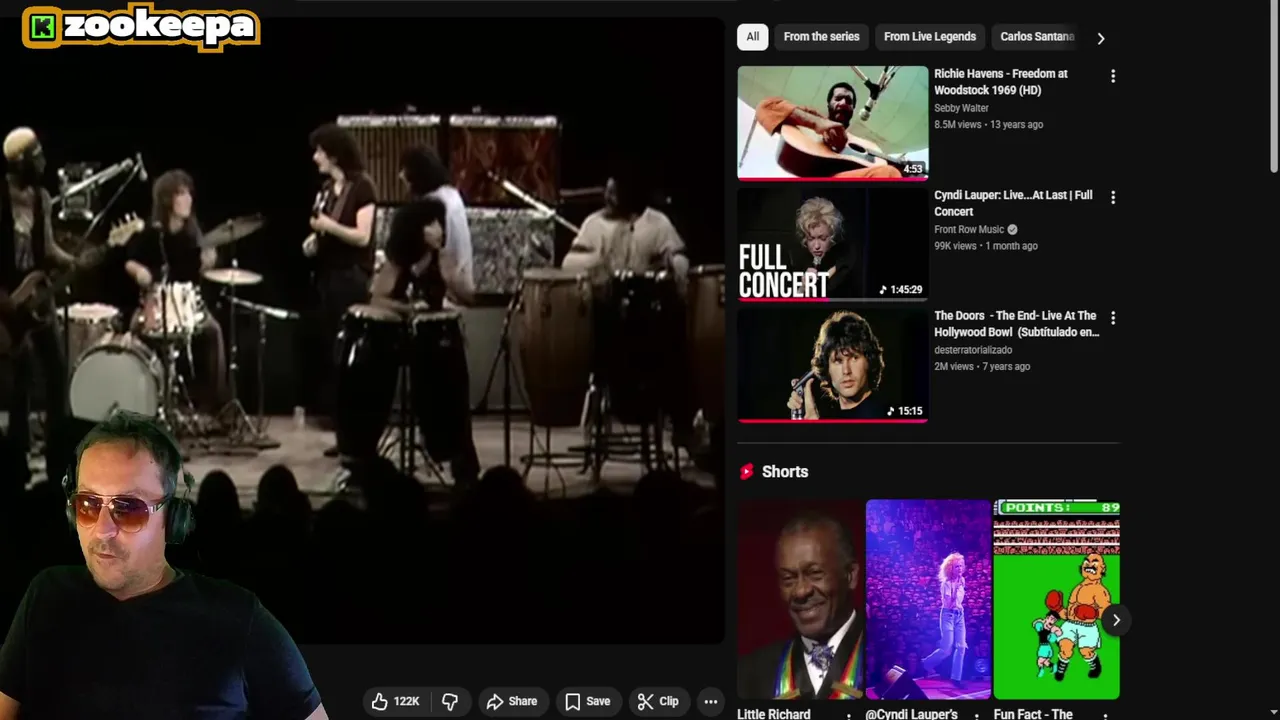Show next Shorts with arrow button
This screenshot has height=720, width=1280.
tap(1116, 620)
